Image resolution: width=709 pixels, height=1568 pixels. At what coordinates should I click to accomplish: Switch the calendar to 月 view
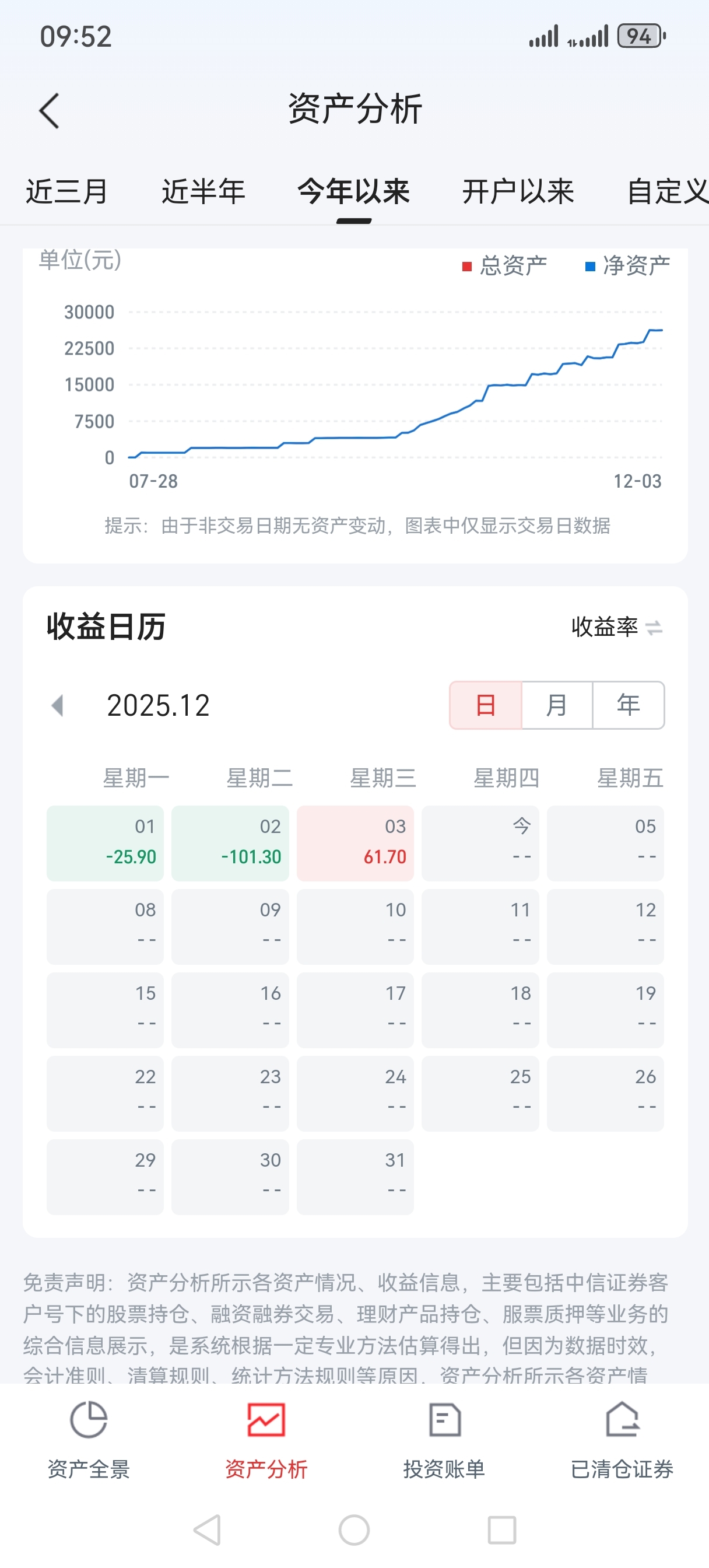(557, 705)
